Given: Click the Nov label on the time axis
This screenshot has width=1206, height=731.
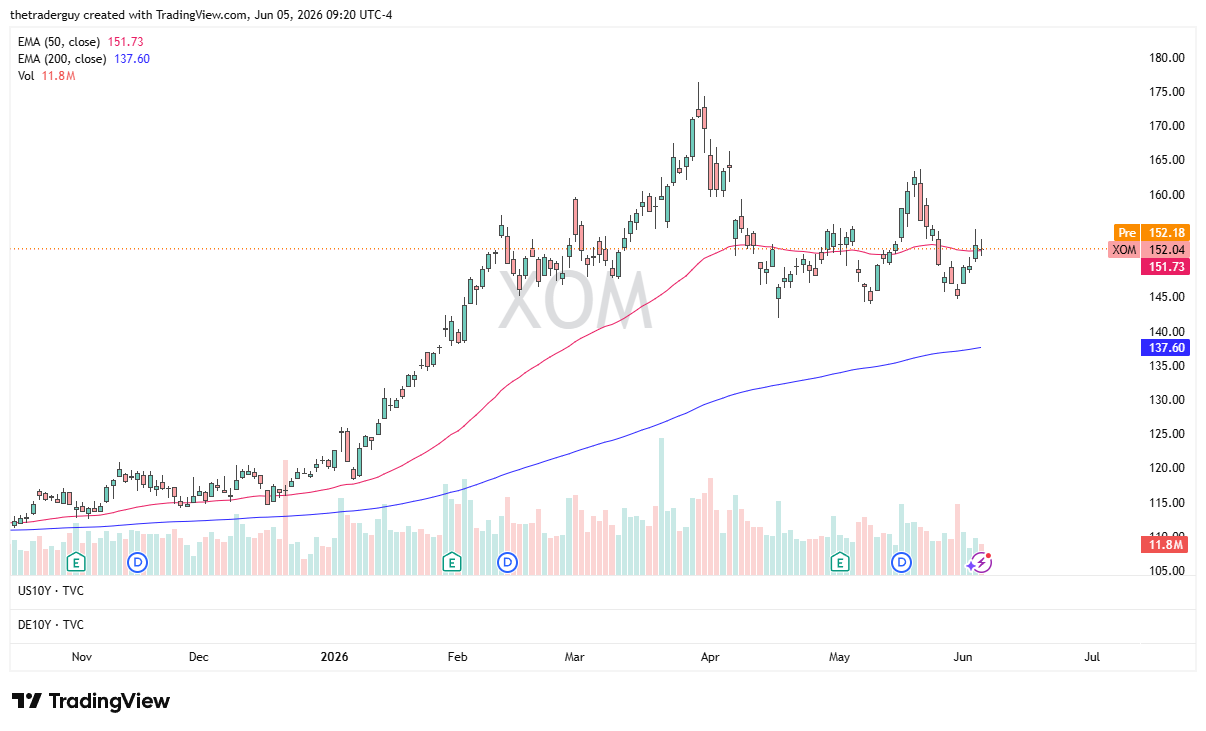Looking at the screenshot, I should point(82,657).
